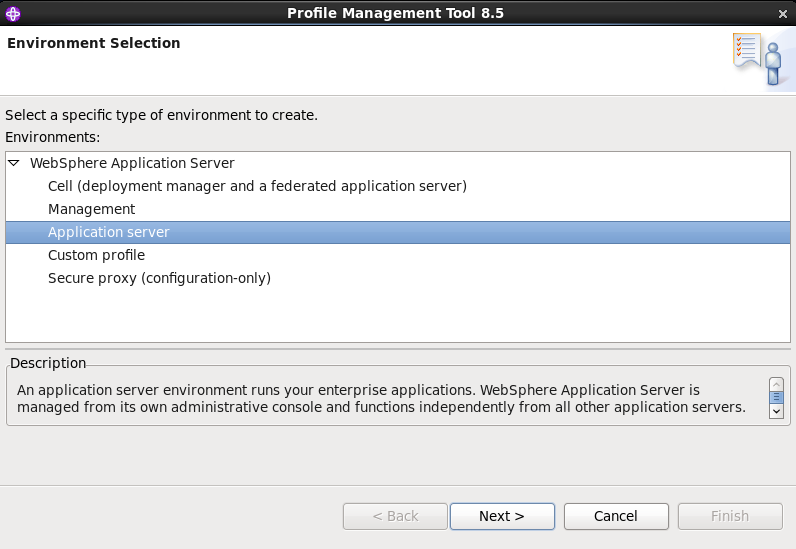Click the description scrollbar thumb
This screenshot has height=549, width=796.
776,397
